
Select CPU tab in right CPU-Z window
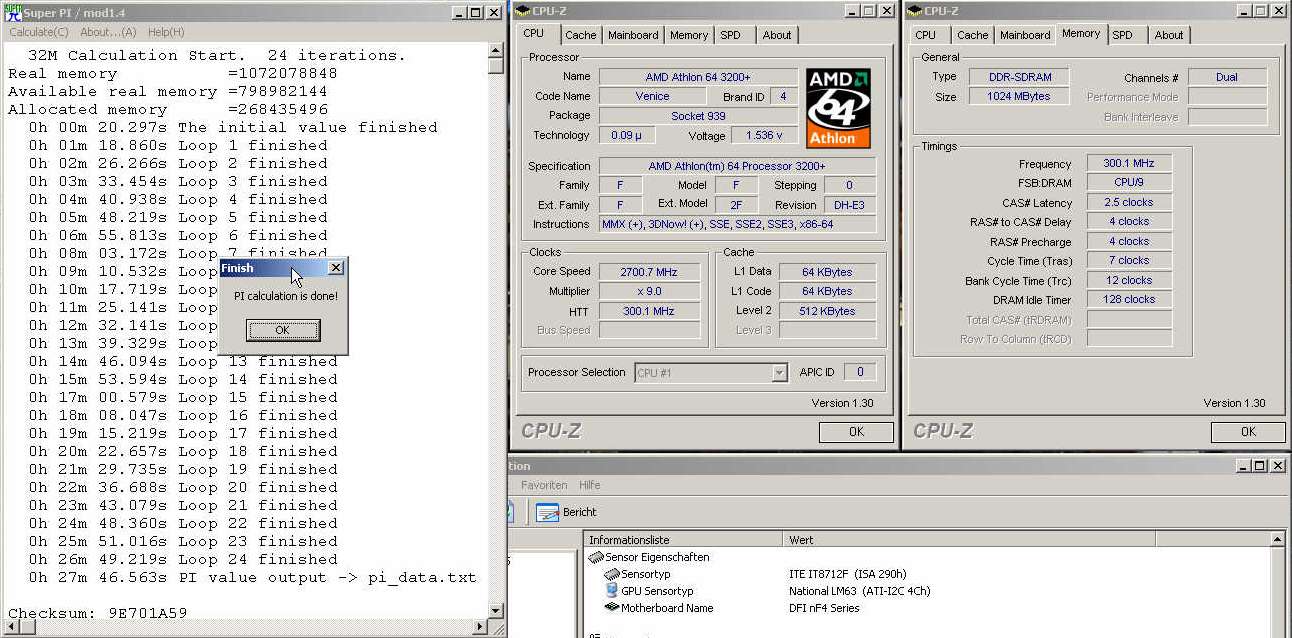926,35
